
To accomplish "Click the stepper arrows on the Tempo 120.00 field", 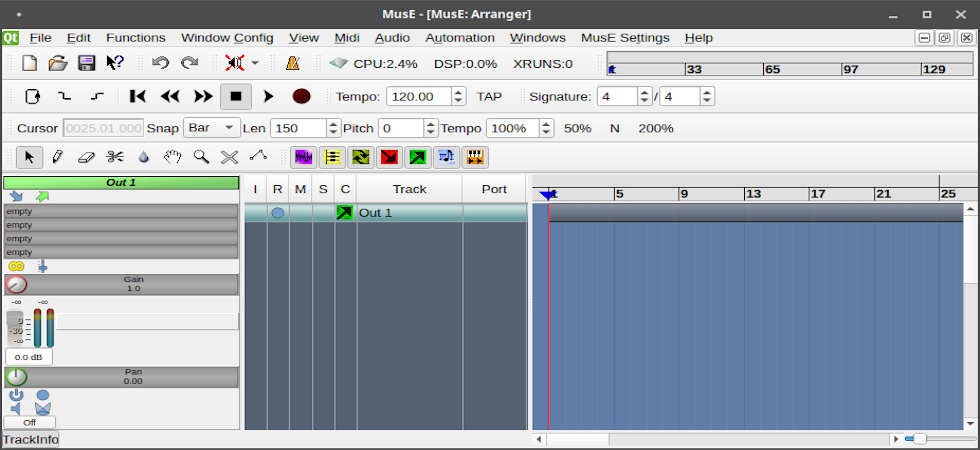I will tap(459, 96).
